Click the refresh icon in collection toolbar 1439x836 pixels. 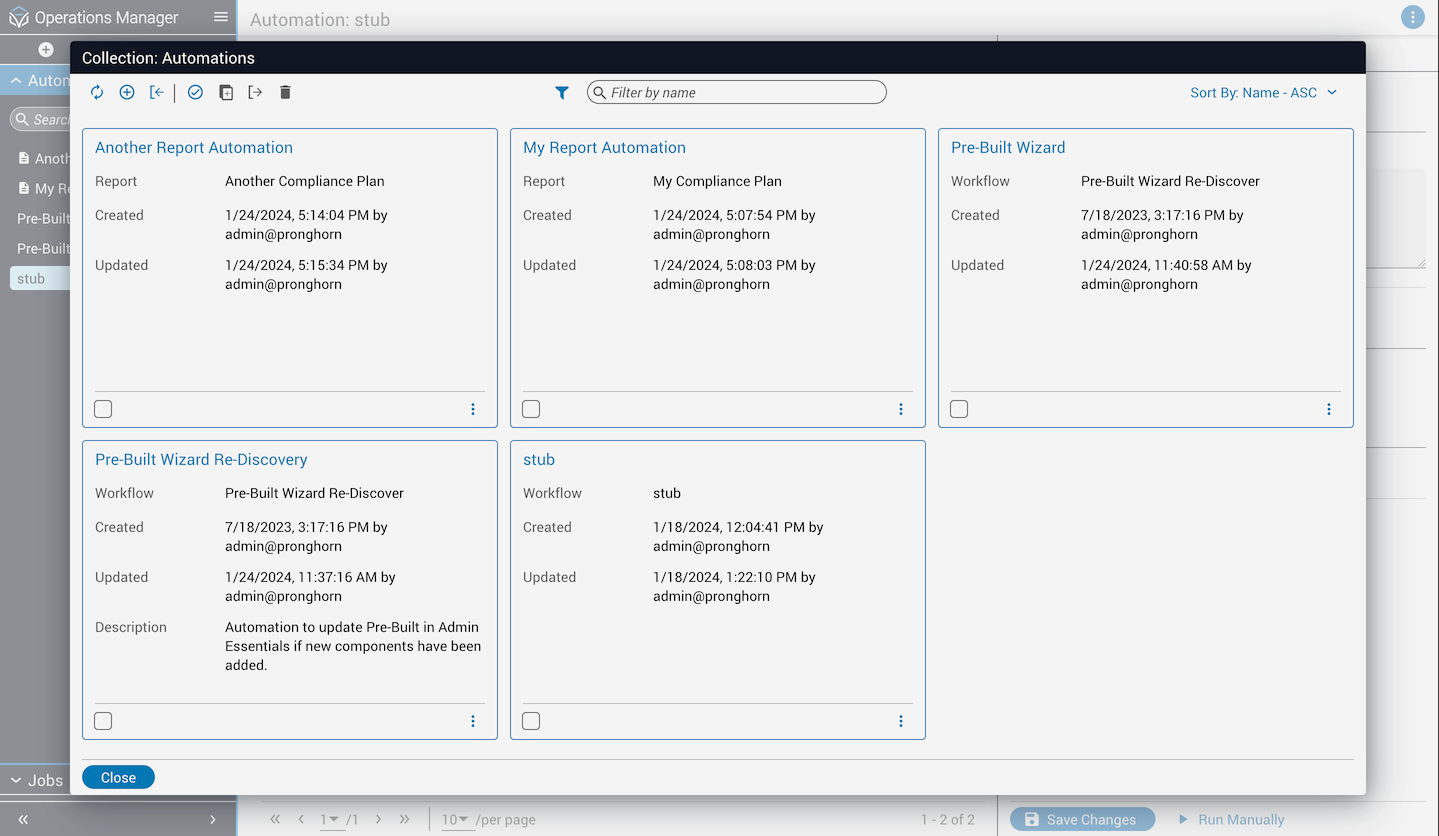pos(97,92)
